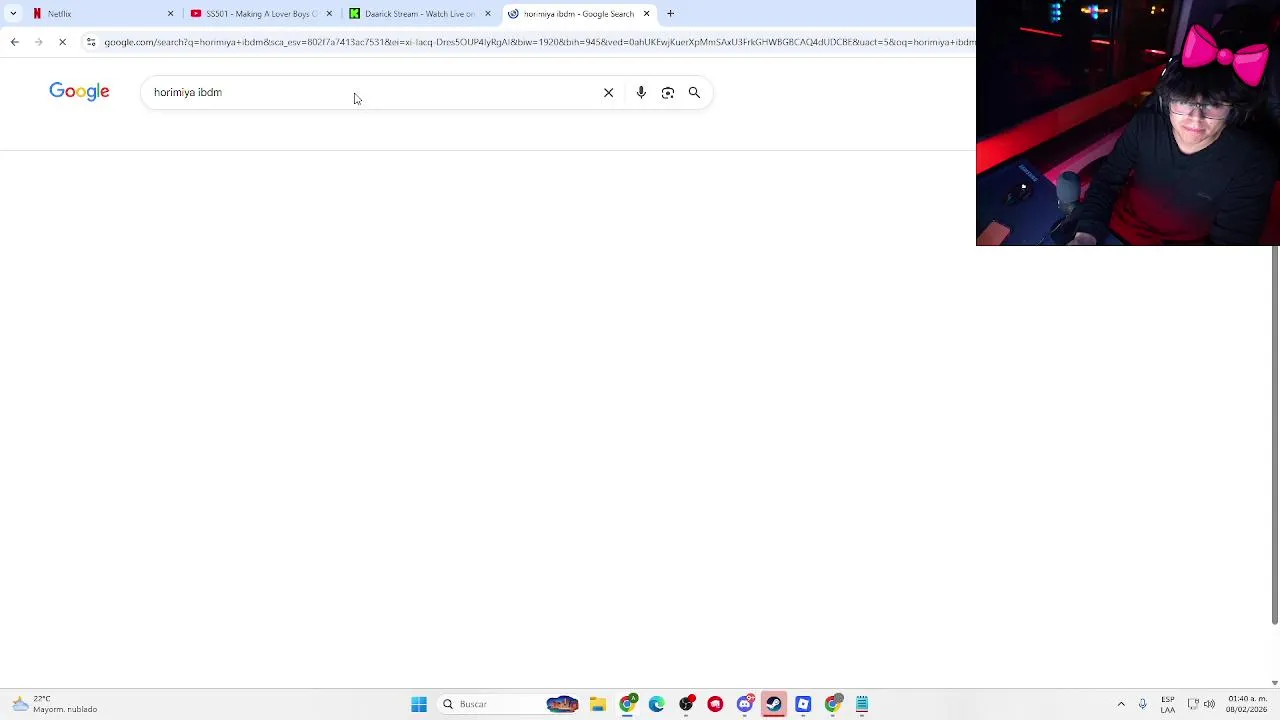Open Roblox from the taskbar
The image size is (1280, 720).
coord(803,704)
